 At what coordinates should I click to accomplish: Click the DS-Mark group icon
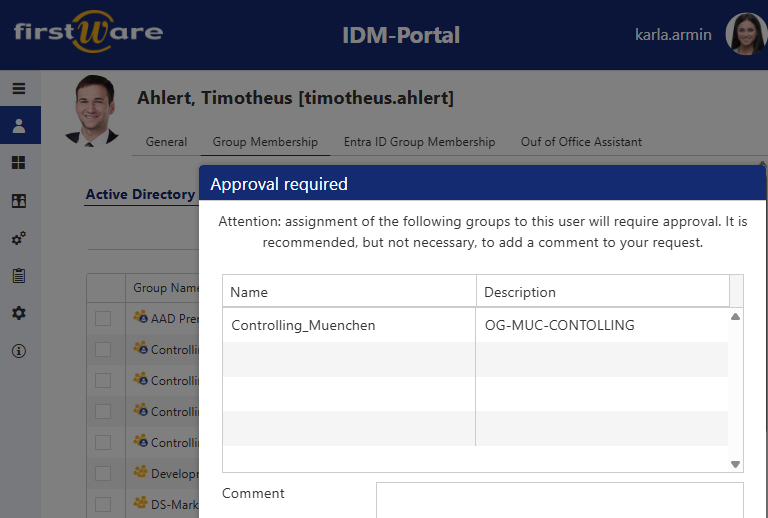click(x=141, y=502)
